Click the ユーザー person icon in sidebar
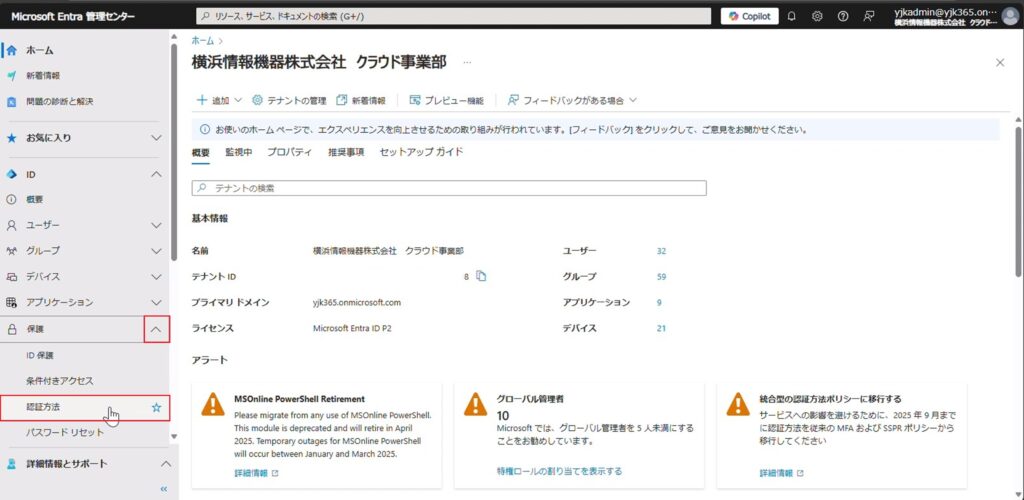 click(x=11, y=225)
